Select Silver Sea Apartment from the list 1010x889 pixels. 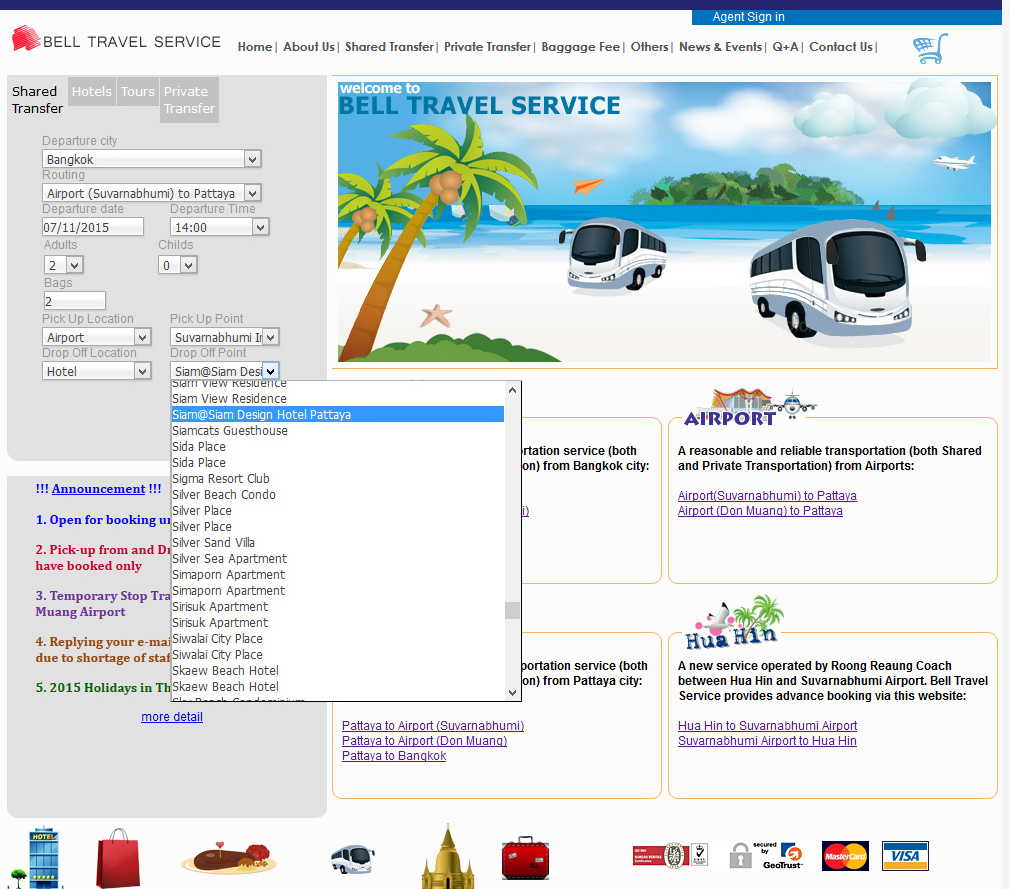click(x=338, y=559)
